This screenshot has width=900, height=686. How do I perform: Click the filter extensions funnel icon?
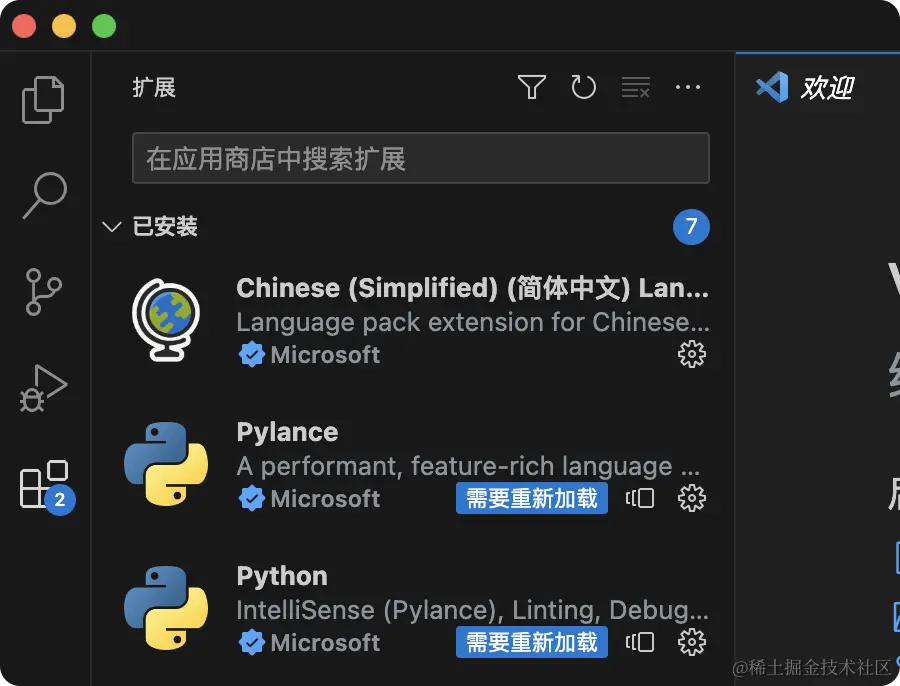click(532, 87)
